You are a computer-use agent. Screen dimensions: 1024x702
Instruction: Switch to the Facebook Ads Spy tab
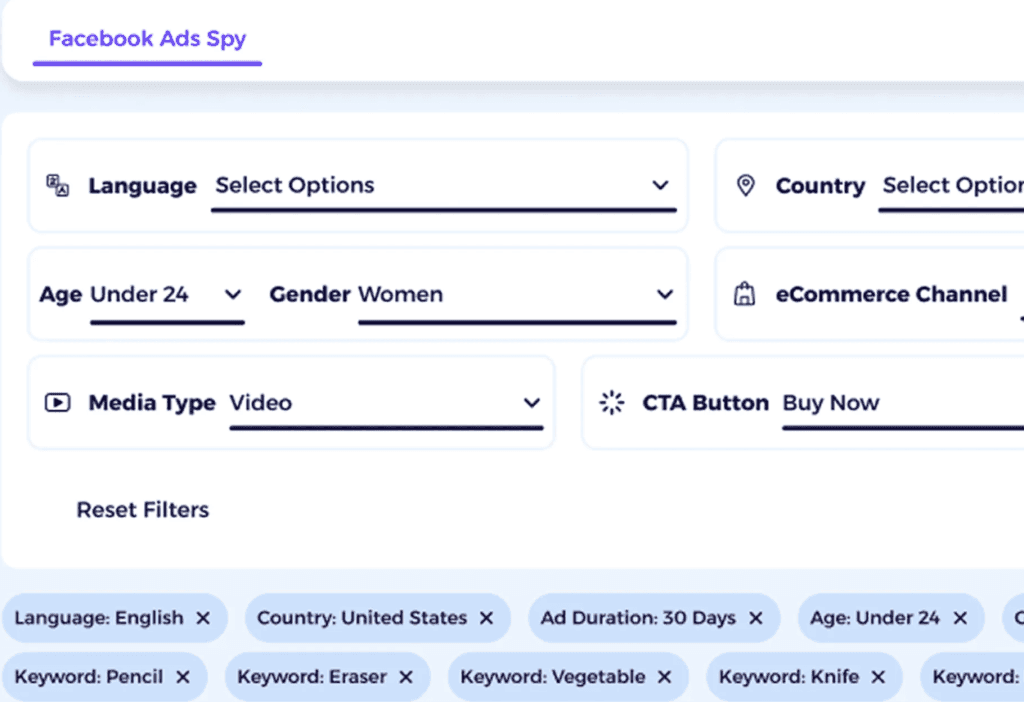147,39
